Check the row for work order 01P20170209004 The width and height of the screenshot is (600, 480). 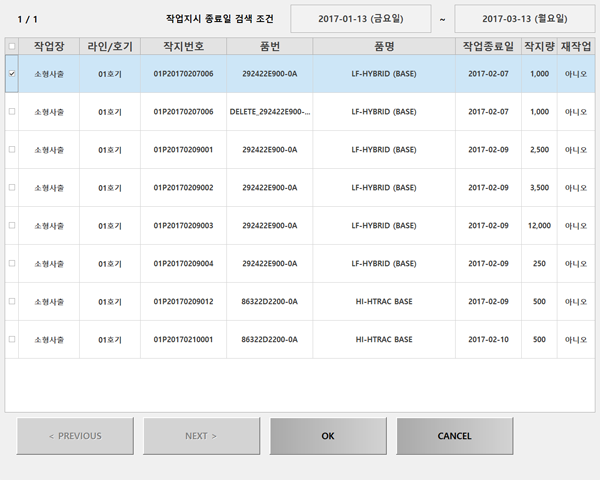click(x=11, y=264)
